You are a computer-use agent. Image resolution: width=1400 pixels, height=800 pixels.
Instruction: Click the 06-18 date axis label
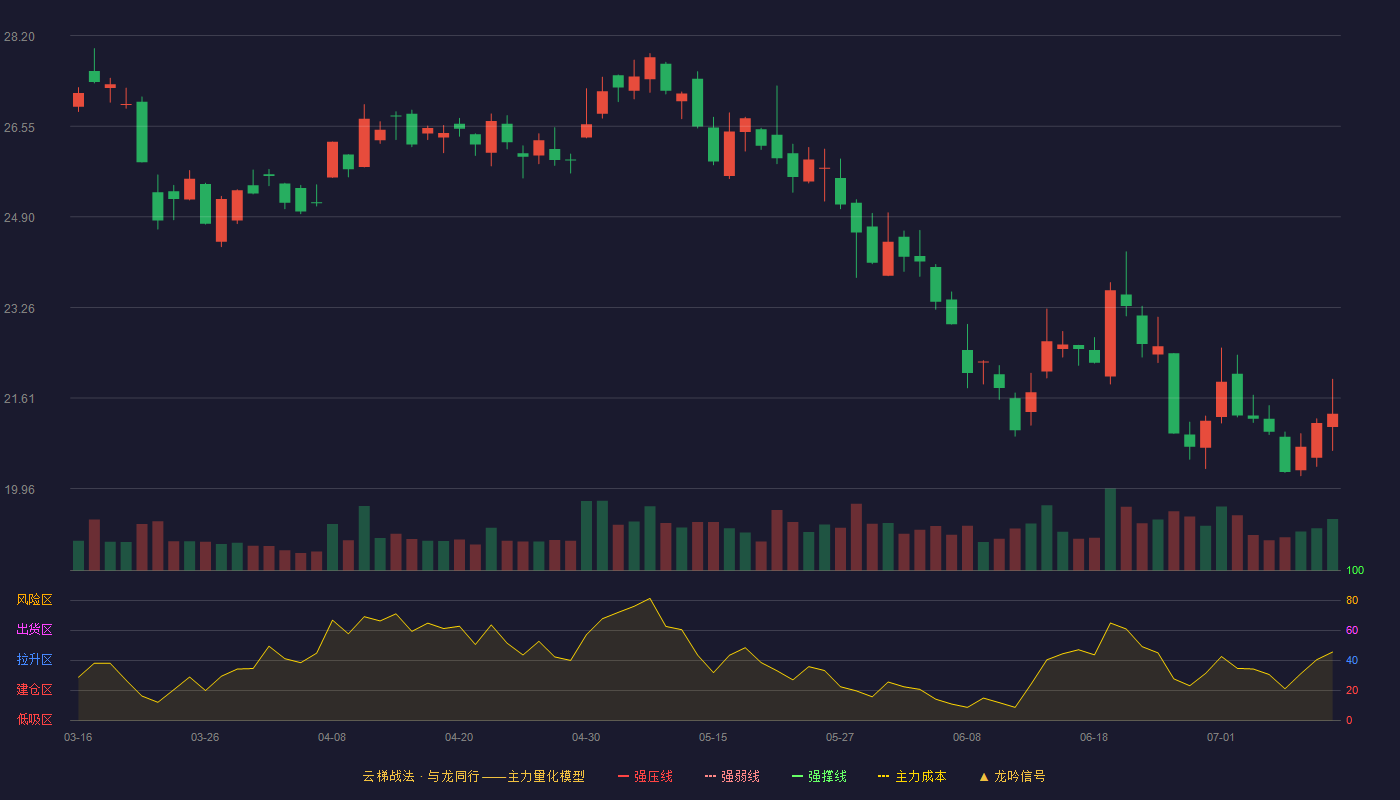click(1094, 737)
